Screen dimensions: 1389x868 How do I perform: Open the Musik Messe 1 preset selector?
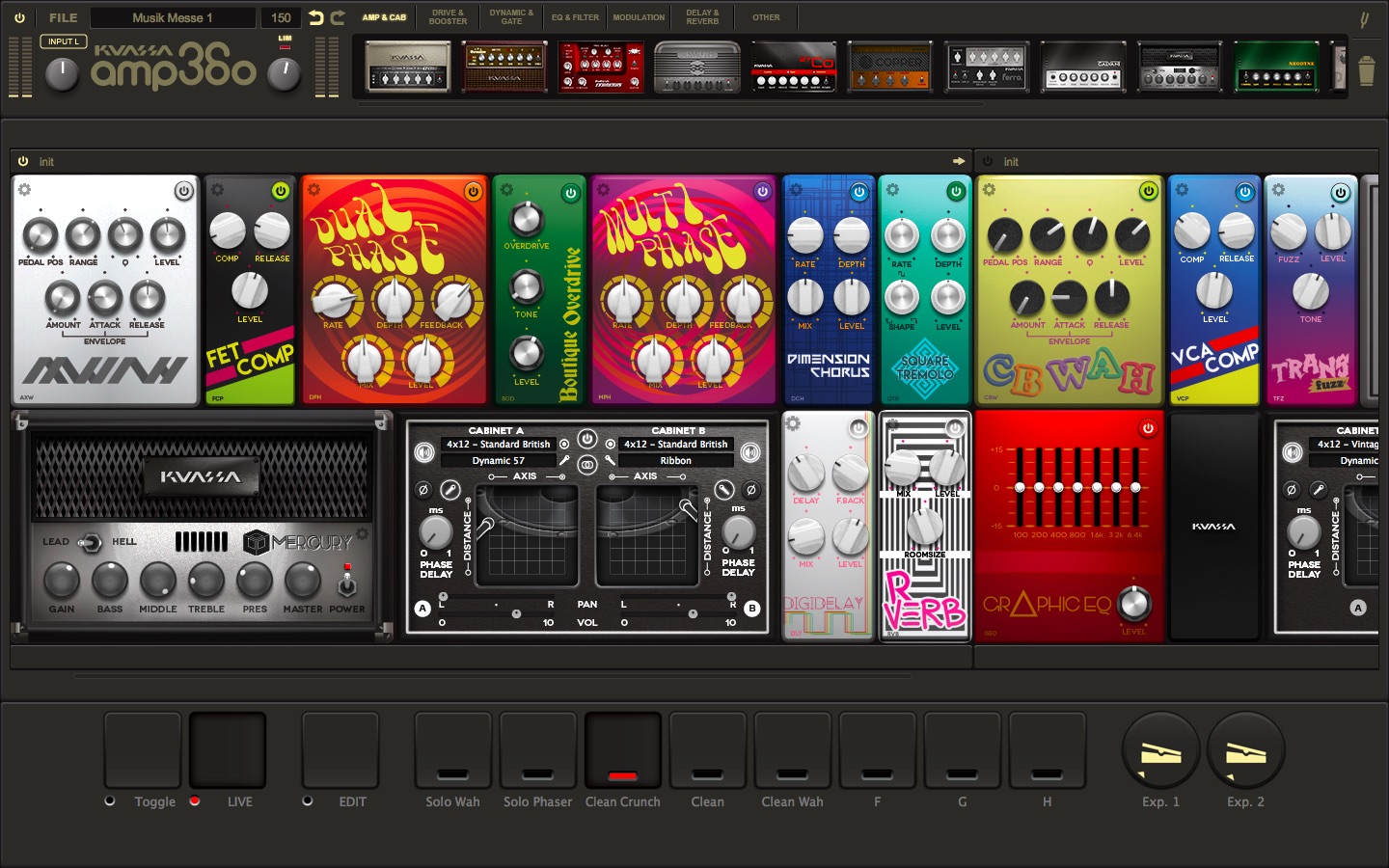(173, 17)
